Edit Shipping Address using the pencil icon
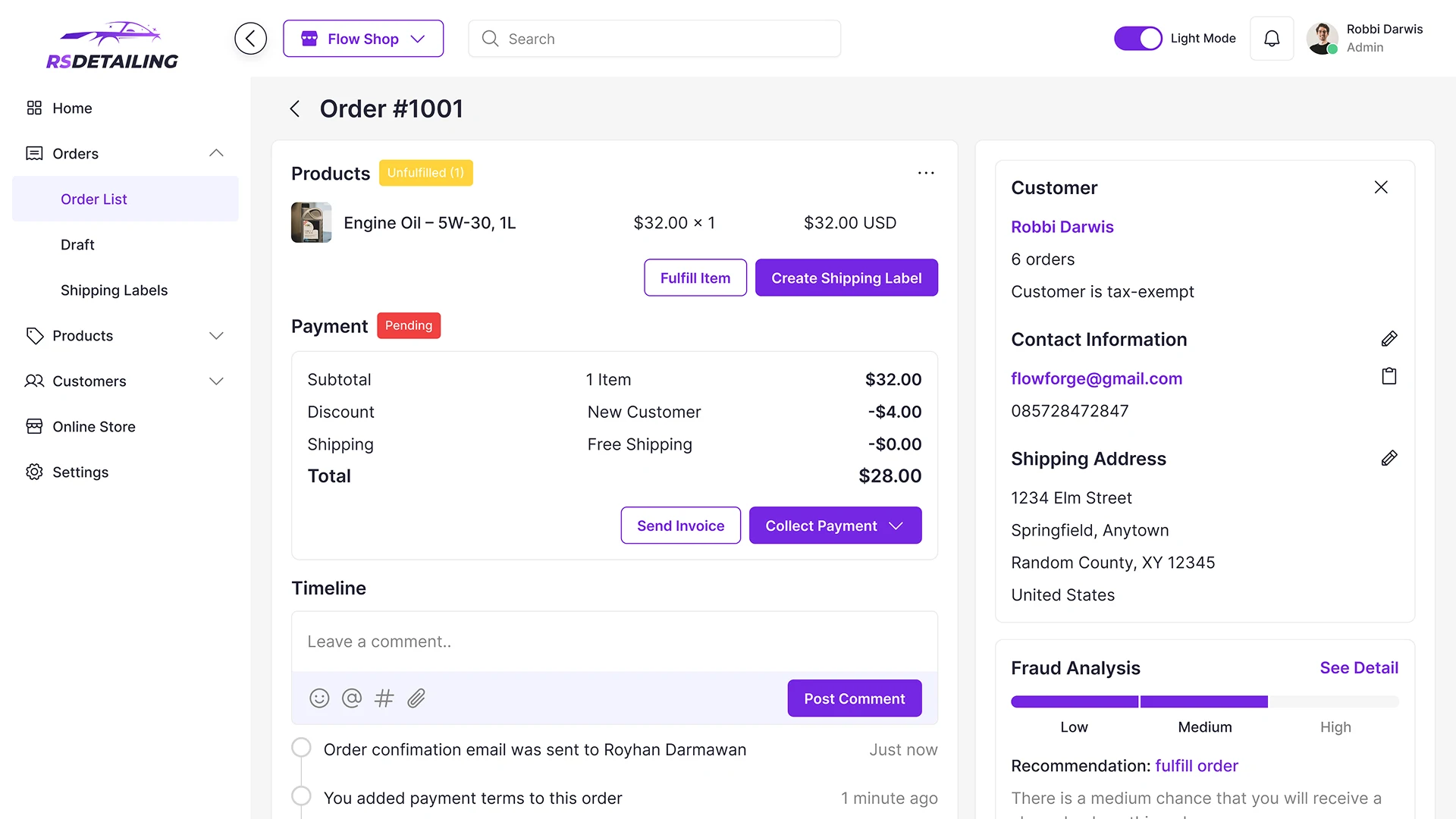This screenshot has height=819, width=1456. tap(1389, 458)
